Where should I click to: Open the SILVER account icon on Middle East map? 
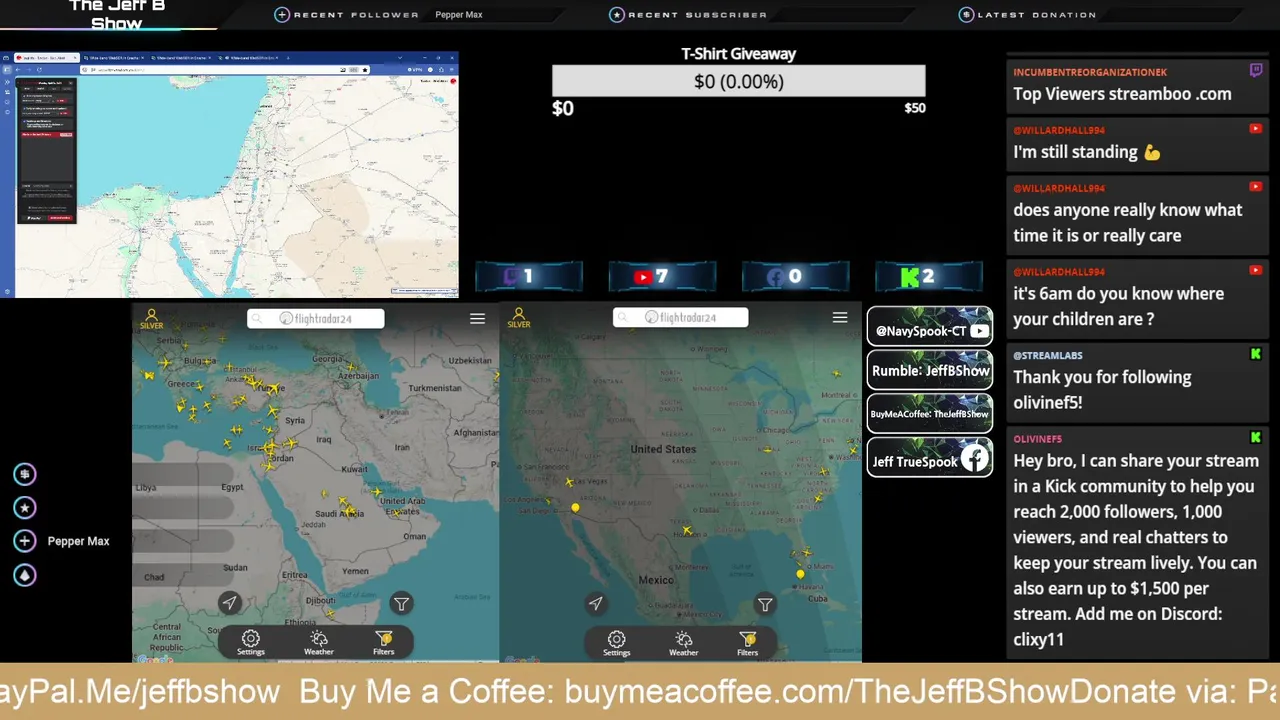pyautogui.click(x=151, y=318)
